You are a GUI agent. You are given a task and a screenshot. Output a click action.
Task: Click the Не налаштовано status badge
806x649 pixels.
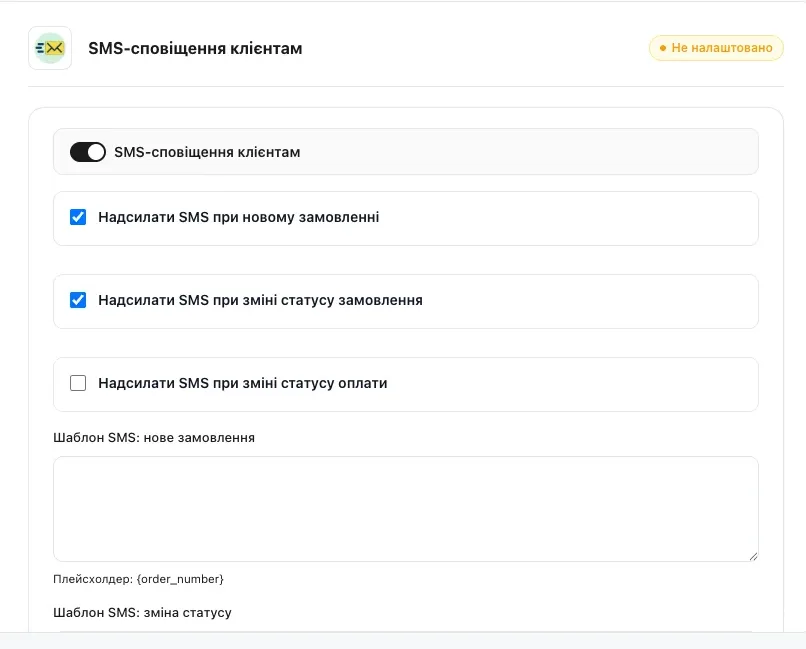[x=716, y=48]
